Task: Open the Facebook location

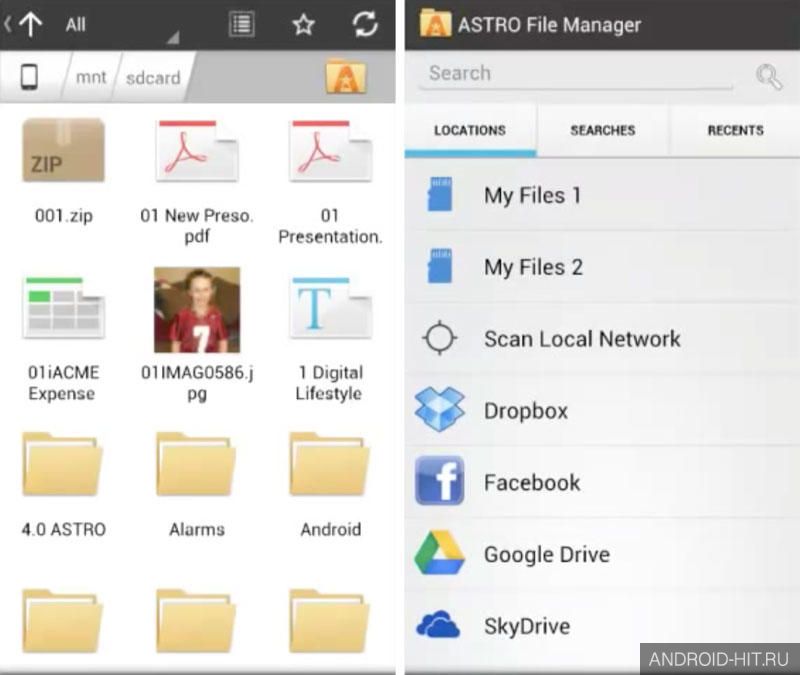Action: [603, 483]
